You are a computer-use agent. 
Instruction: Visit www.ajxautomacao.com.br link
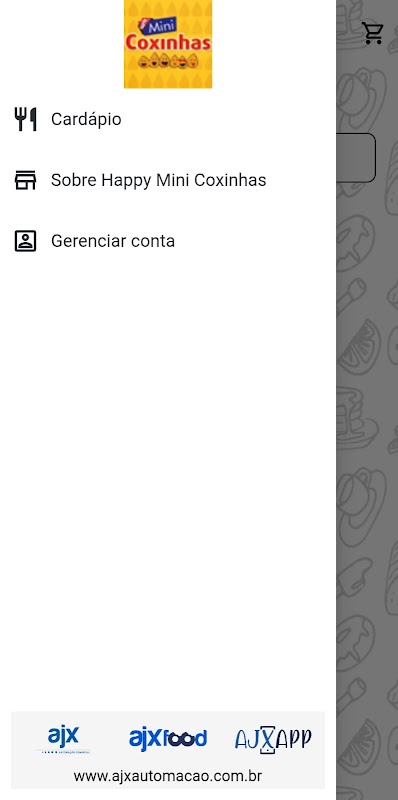point(167,777)
